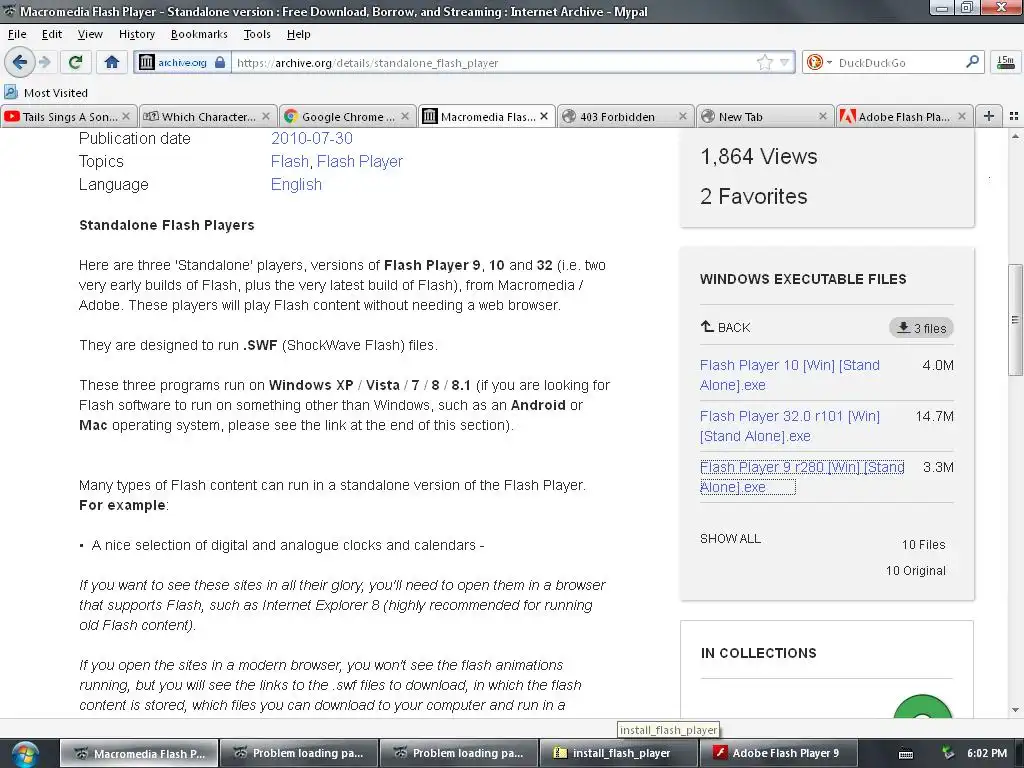Click the scrollbar up arrow
The width and height of the screenshot is (1024, 768).
(x=1016, y=136)
